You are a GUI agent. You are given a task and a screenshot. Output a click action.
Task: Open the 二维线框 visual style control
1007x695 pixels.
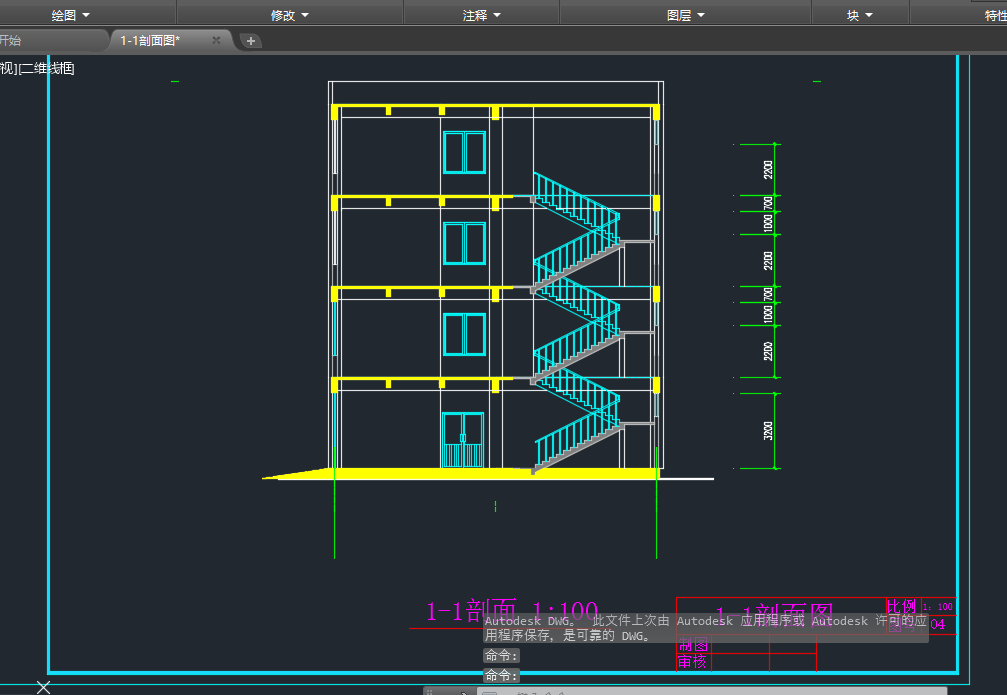46,68
